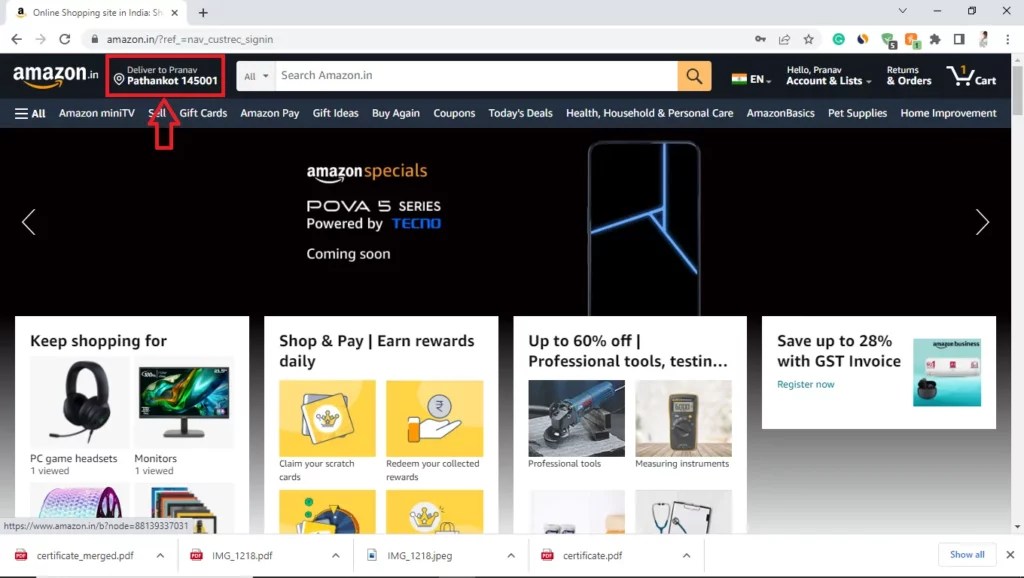This screenshot has width=1024, height=578.
Task: Click the green shield extension icon
Action: pos(888,40)
